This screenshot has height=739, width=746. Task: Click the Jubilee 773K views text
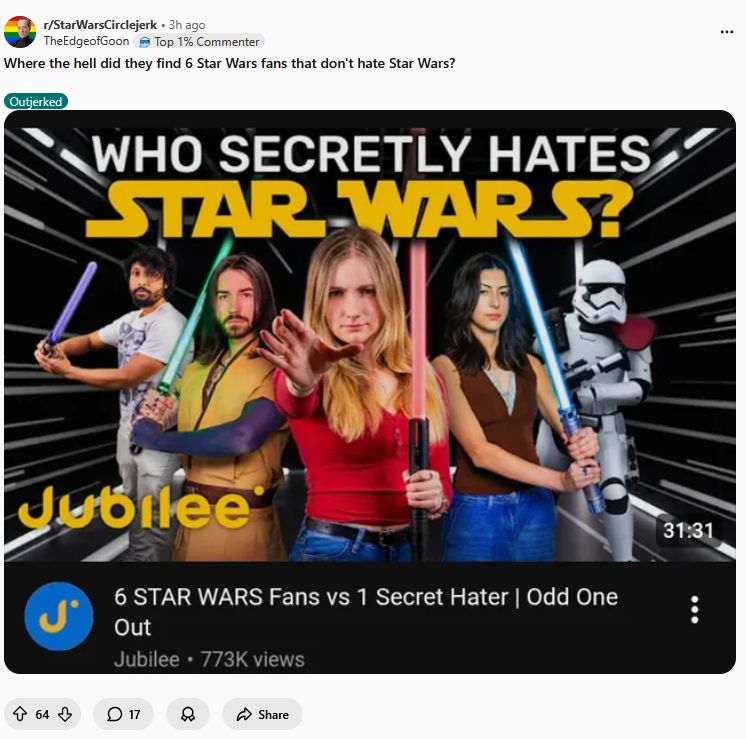[x=209, y=660]
